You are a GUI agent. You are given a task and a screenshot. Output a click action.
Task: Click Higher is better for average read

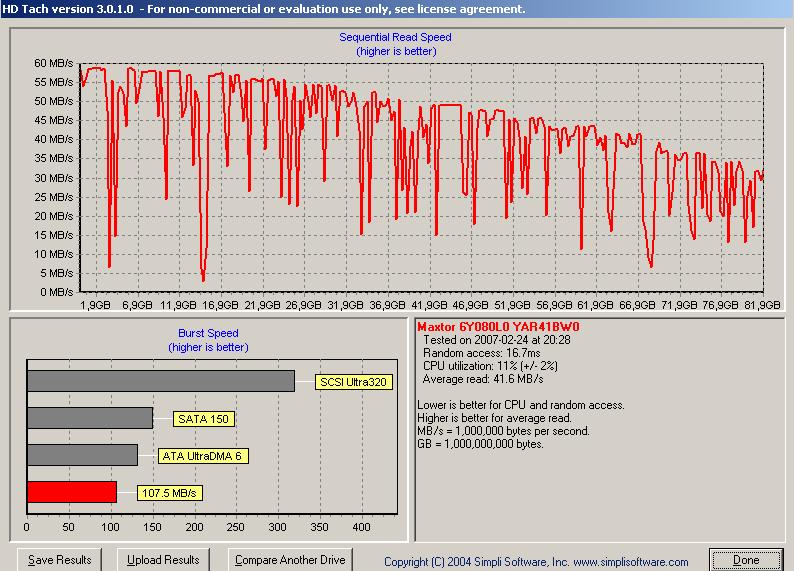pos(494,418)
